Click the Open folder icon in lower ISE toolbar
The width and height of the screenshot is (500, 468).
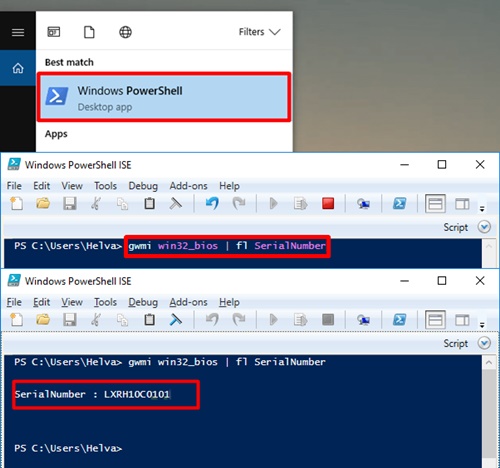pos(43,319)
